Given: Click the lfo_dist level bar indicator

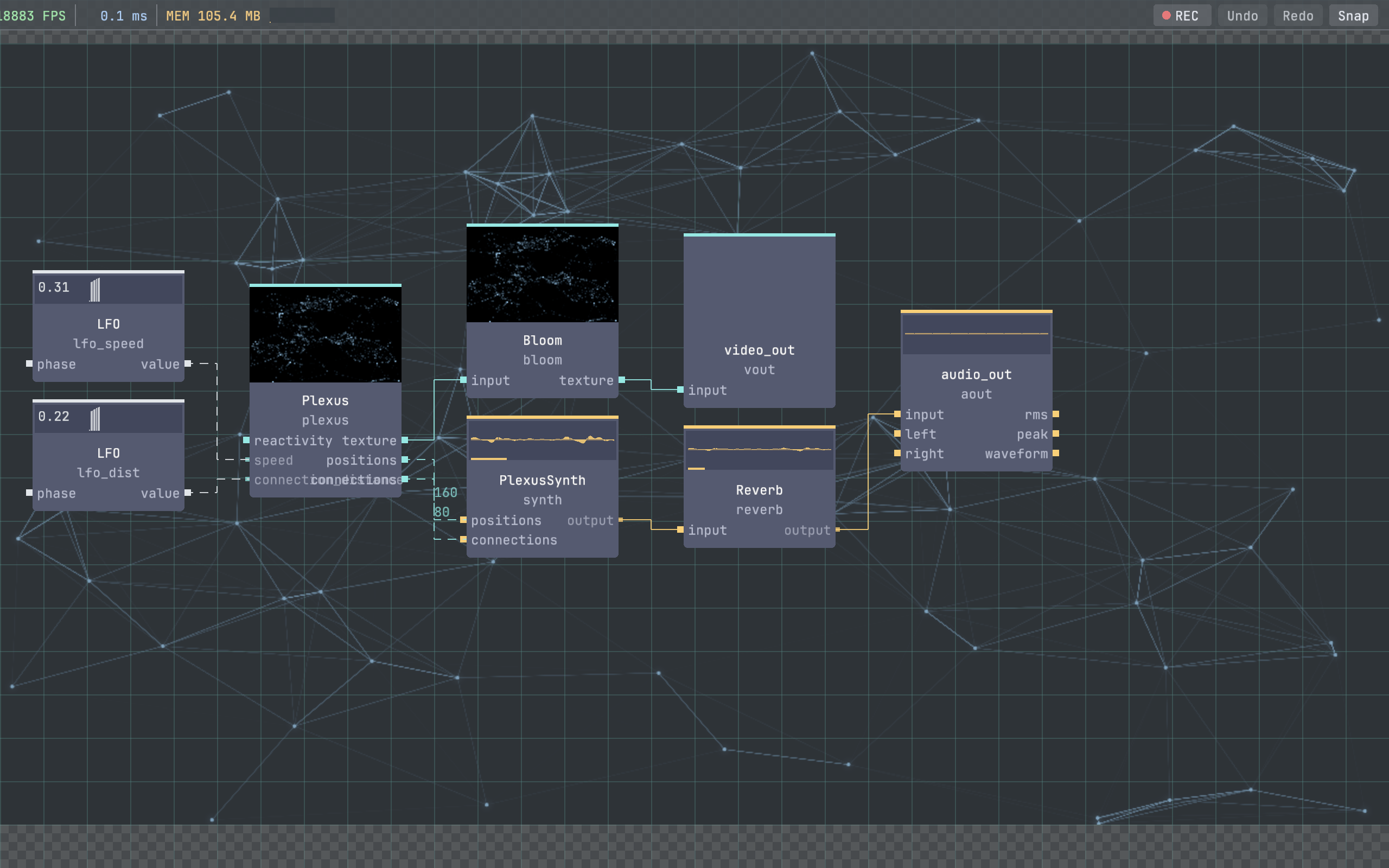Looking at the screenshot, I should pyautogui.click(x=95, y=418).
